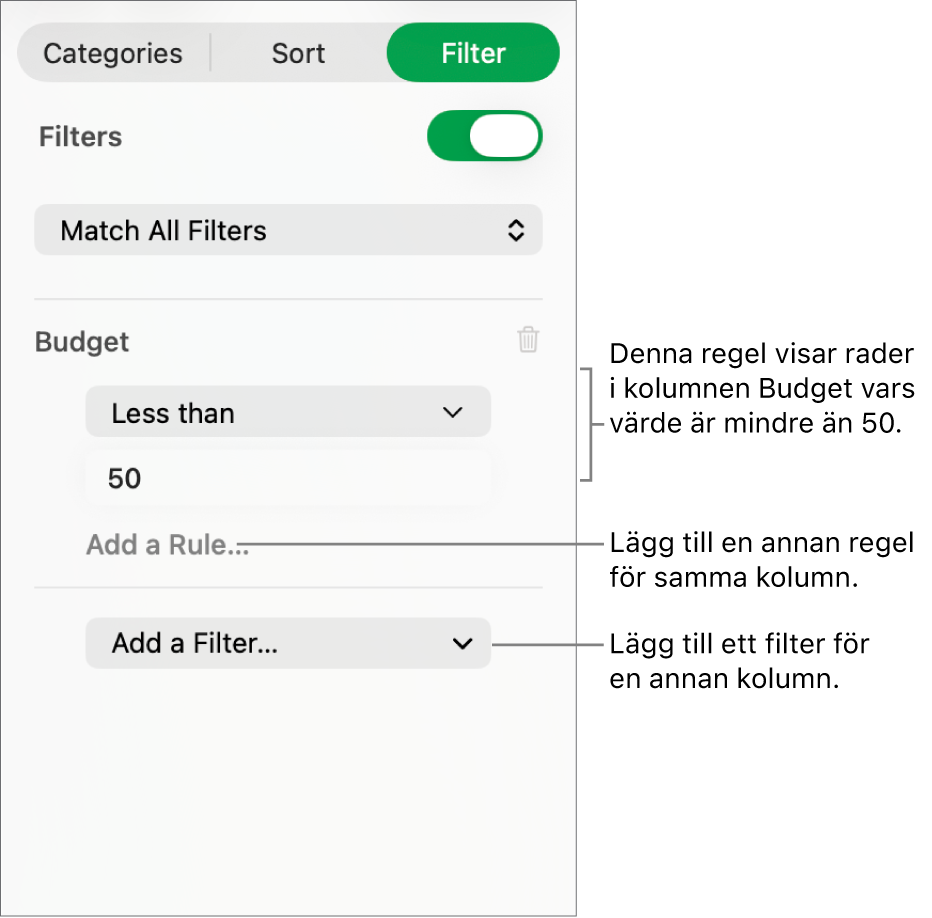Expand the Add a Filter dropdown
Image resolution: width=932 pixels, height=918 pixels.
[x=288, y=643]
